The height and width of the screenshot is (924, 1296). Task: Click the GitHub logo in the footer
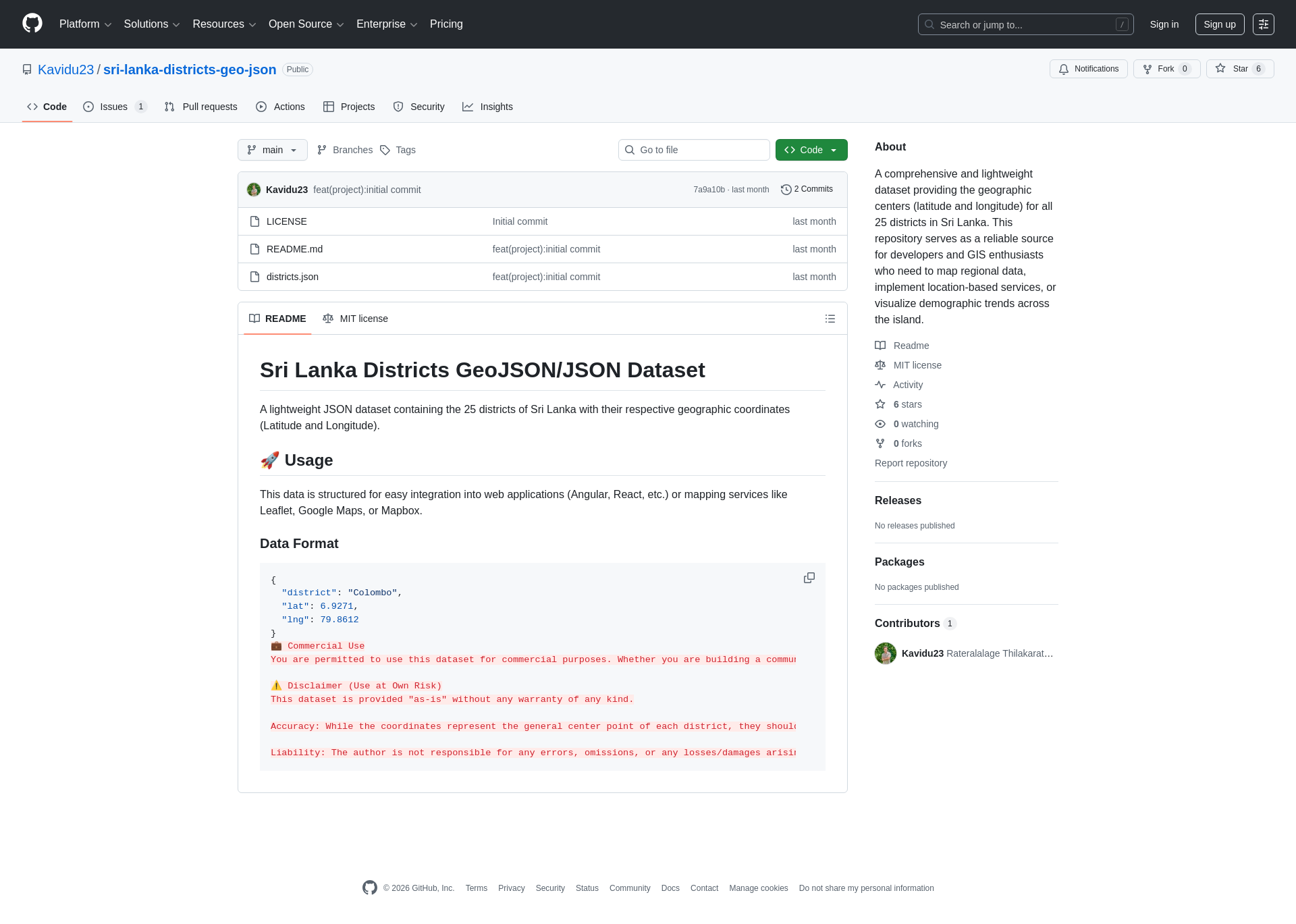click(x=370, y=888)
